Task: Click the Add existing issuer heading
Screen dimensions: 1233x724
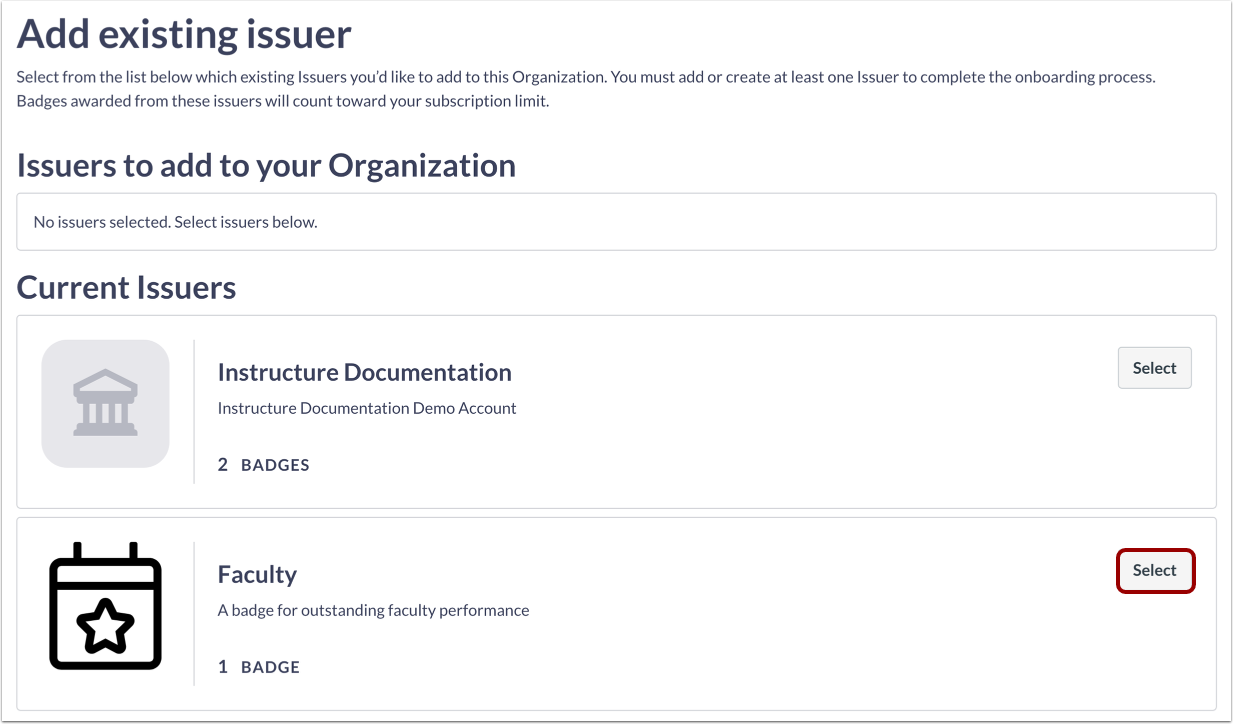Action: click(x=184, y=33)
